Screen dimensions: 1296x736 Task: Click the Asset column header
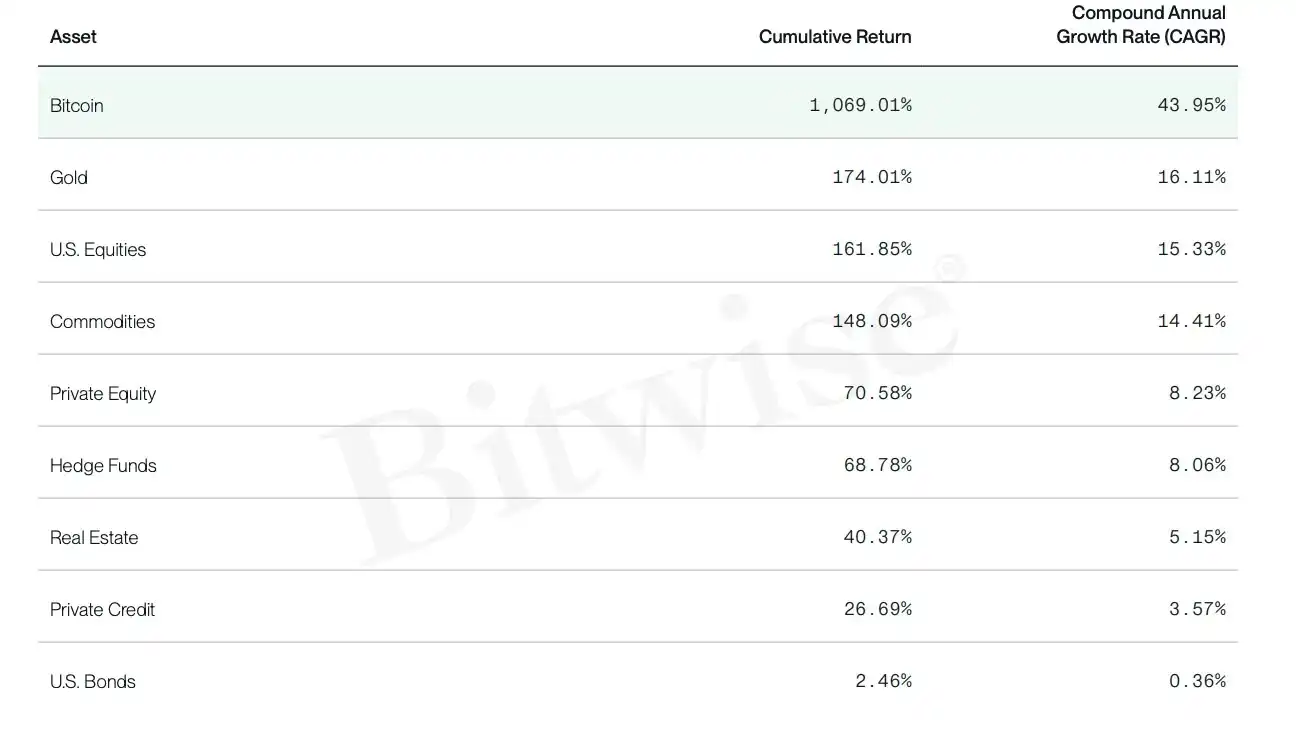coord(73,37)
